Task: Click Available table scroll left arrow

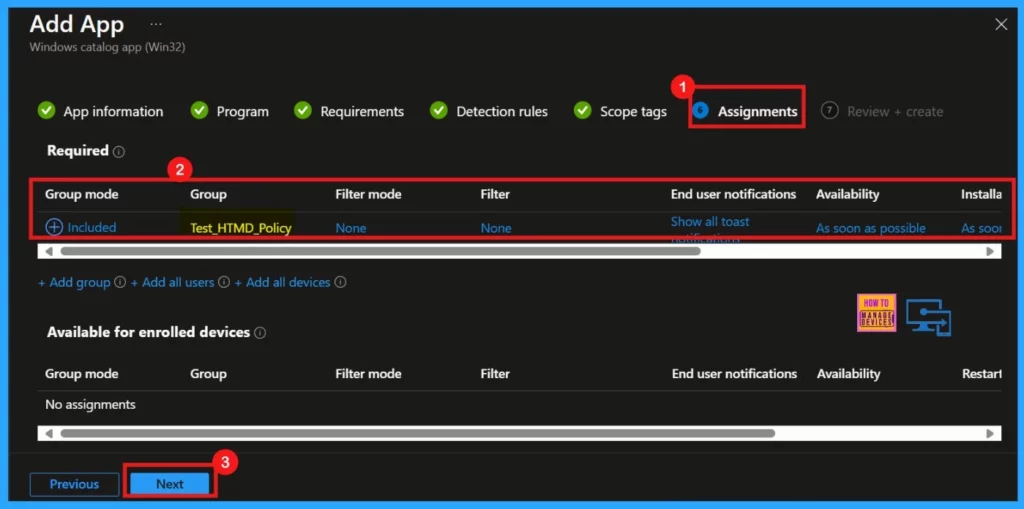Action: pos(48,433)
